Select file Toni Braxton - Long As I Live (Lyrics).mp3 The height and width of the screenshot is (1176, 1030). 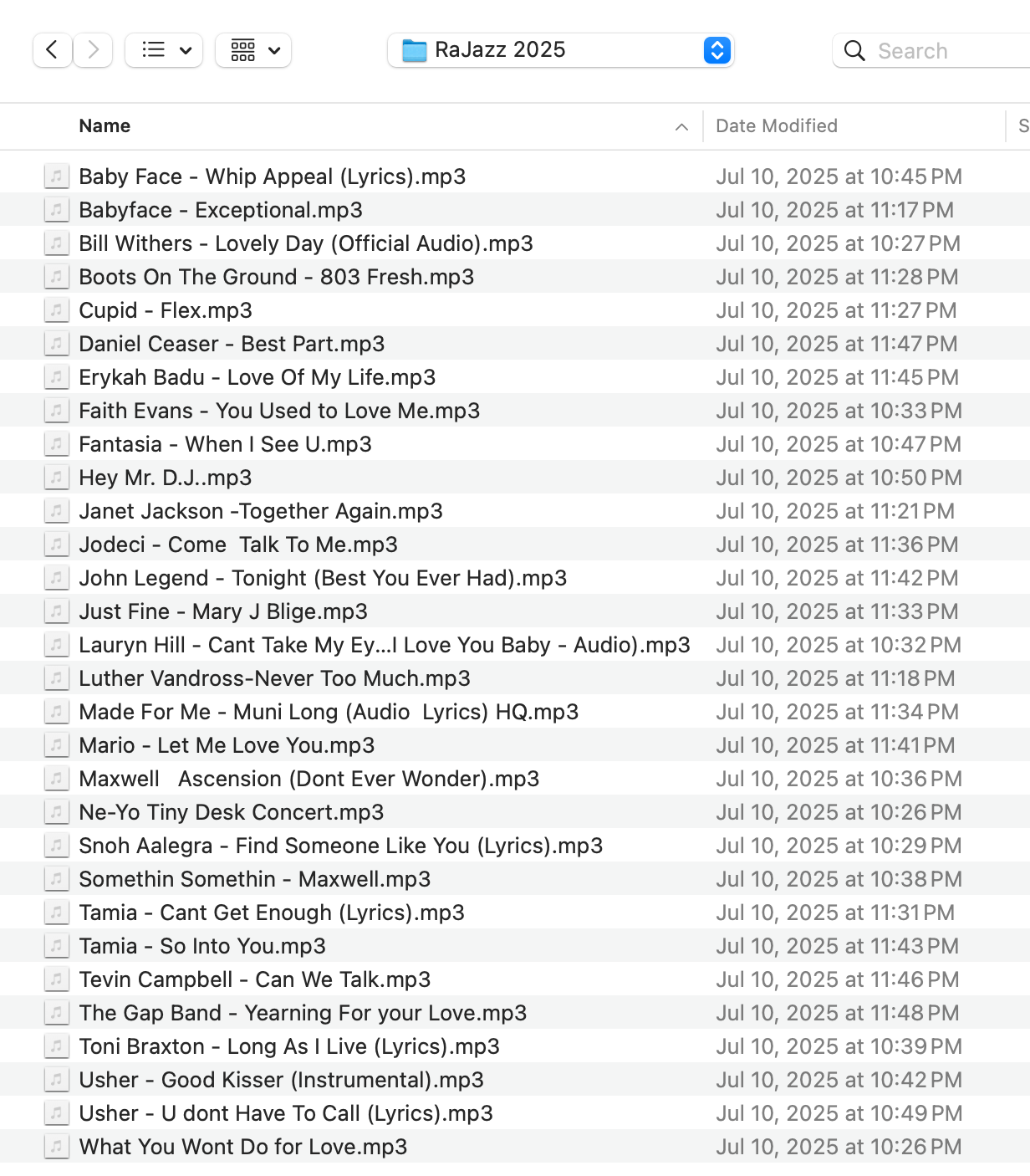point(289,1046)
